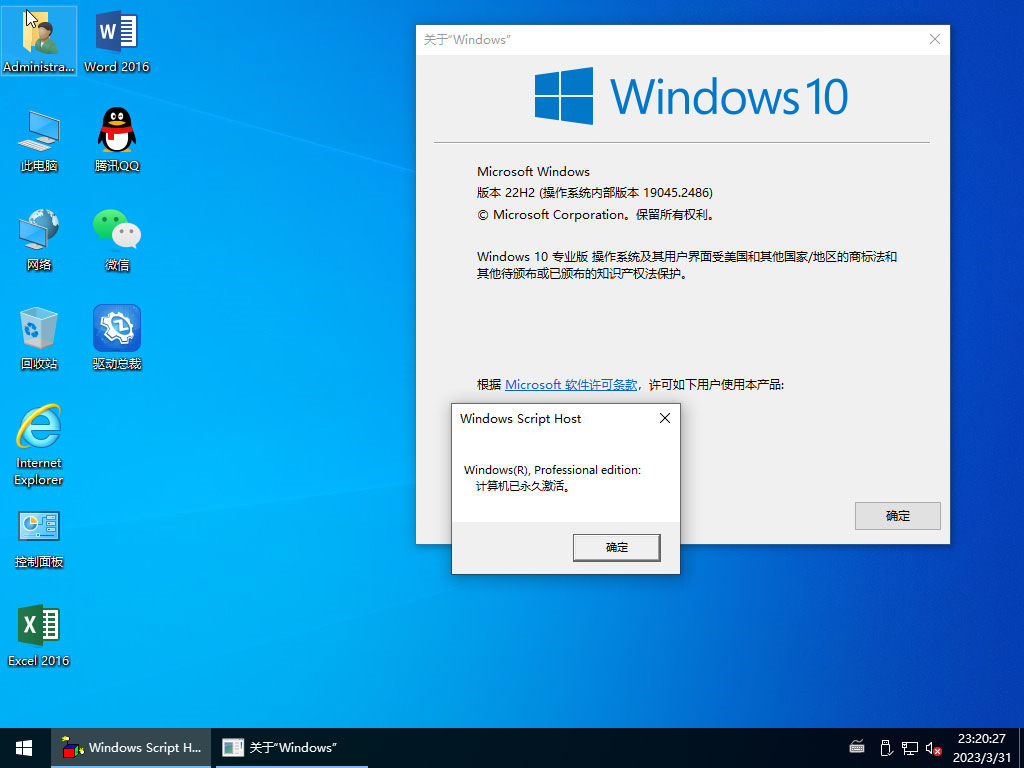
Task: Open the Start menu
Action: (x=23, y=747)
